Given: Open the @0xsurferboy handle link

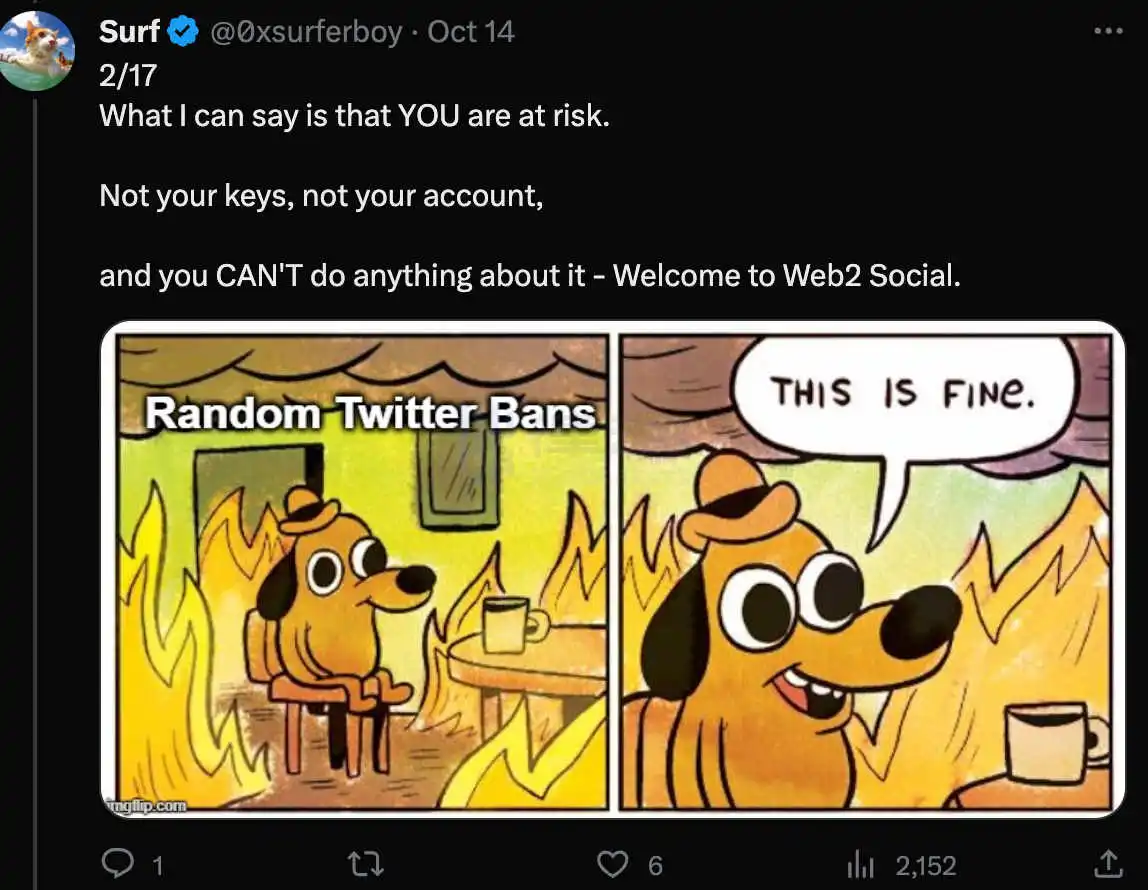Looking at the screenshot, I should (x=306, y=32).
